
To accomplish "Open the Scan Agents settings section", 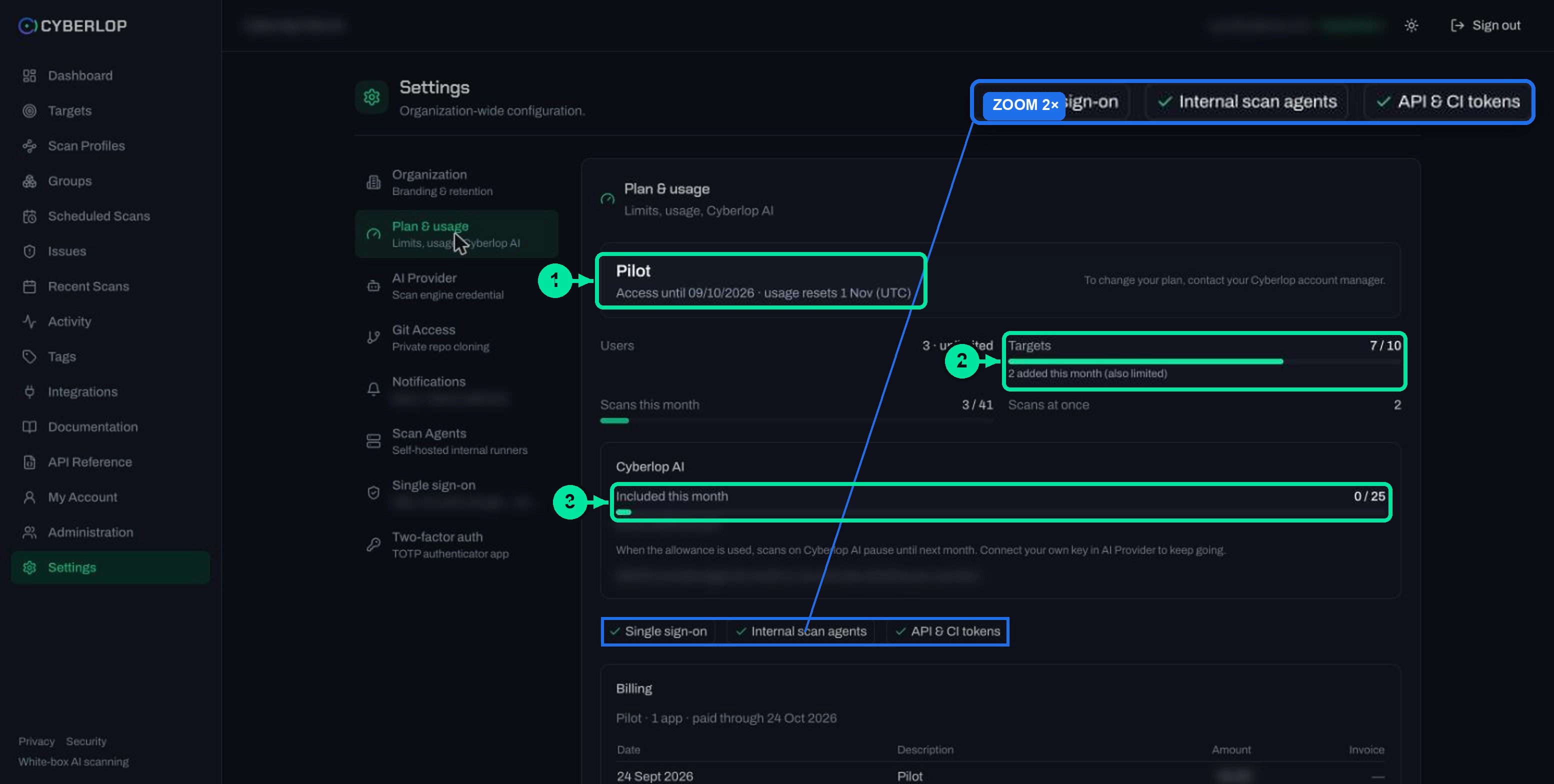I will pos(456,441).
